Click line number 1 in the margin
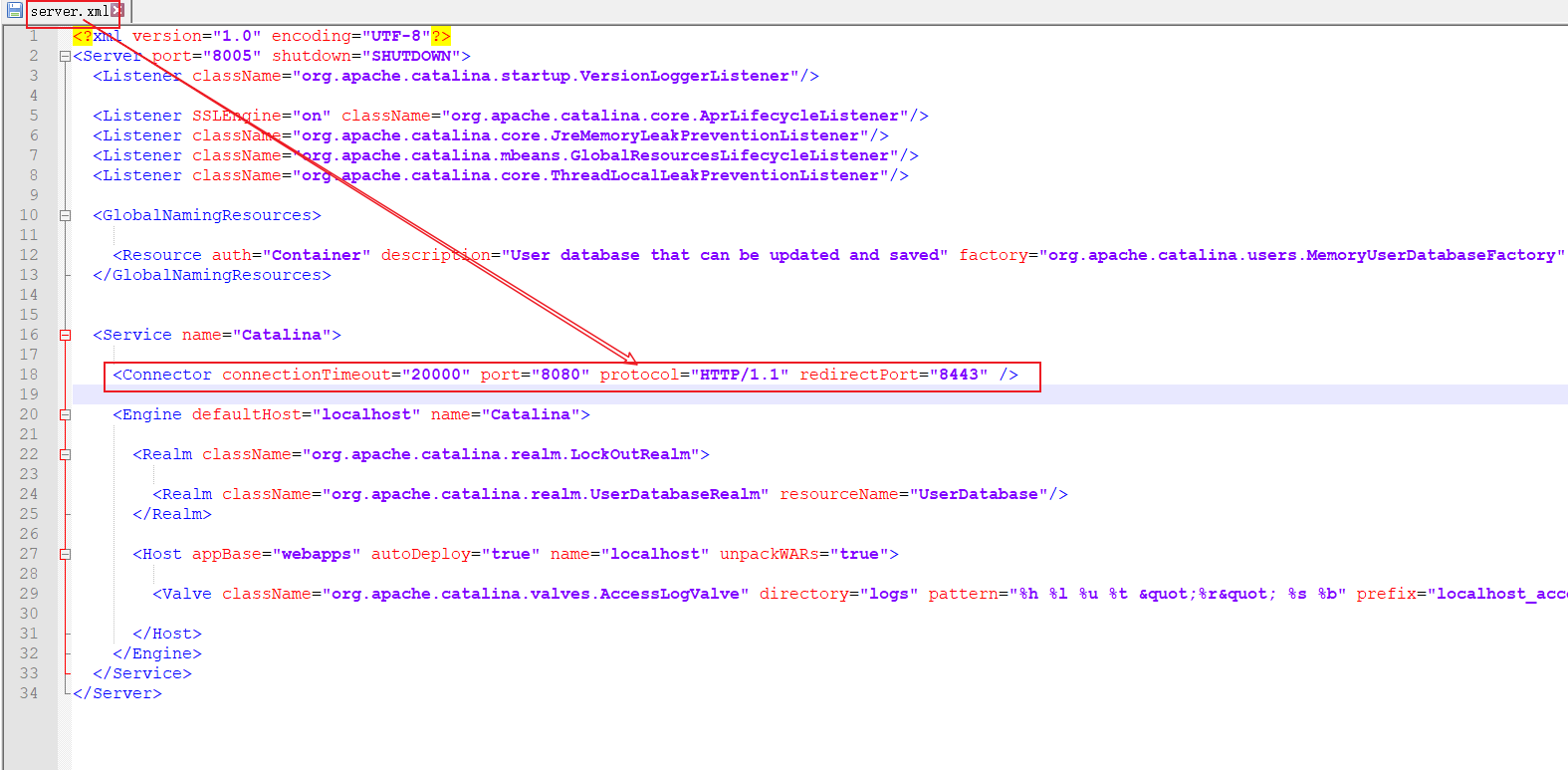 pos(34,36)
